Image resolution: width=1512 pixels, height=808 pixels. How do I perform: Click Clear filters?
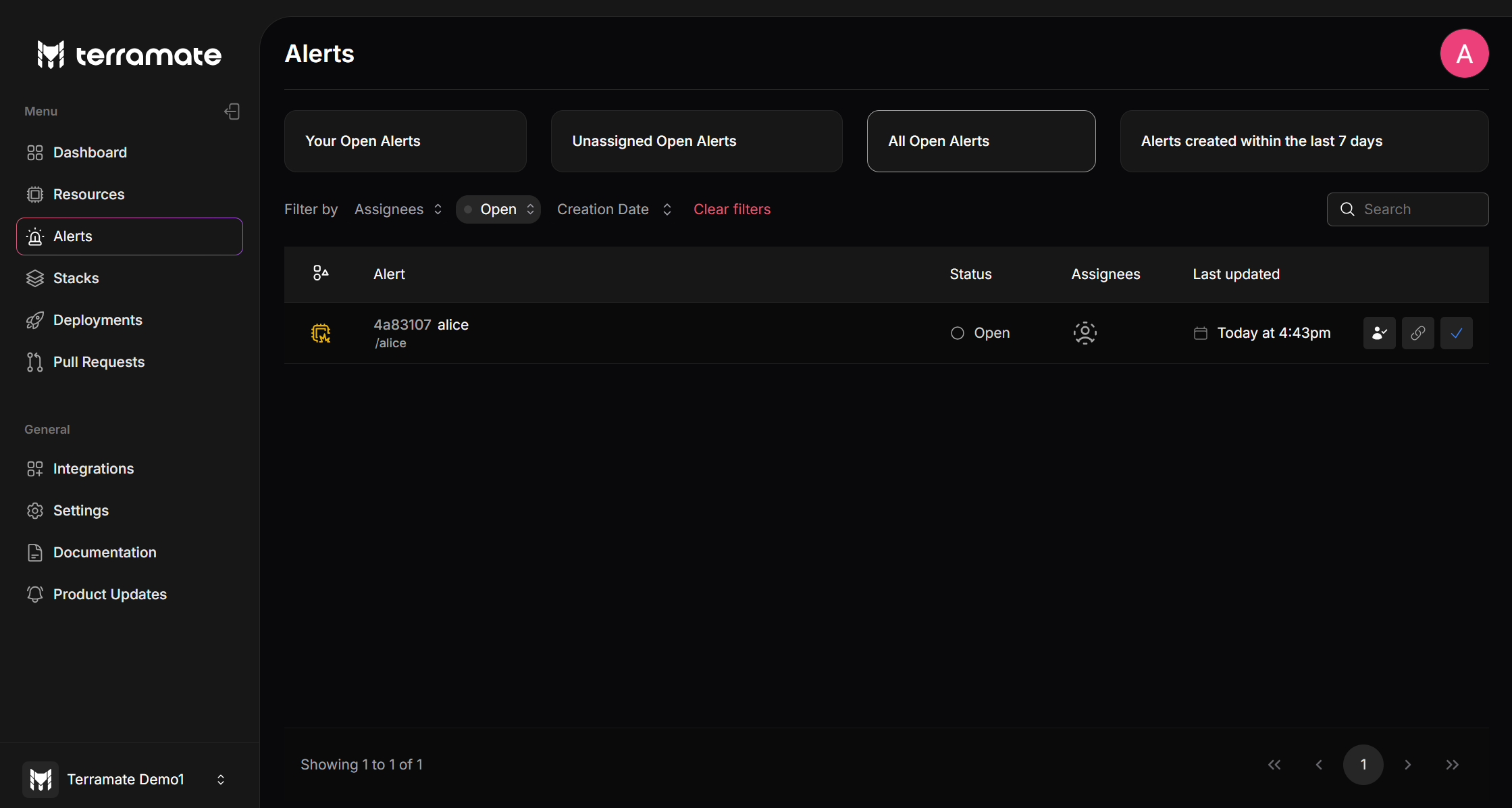(732, 209)
